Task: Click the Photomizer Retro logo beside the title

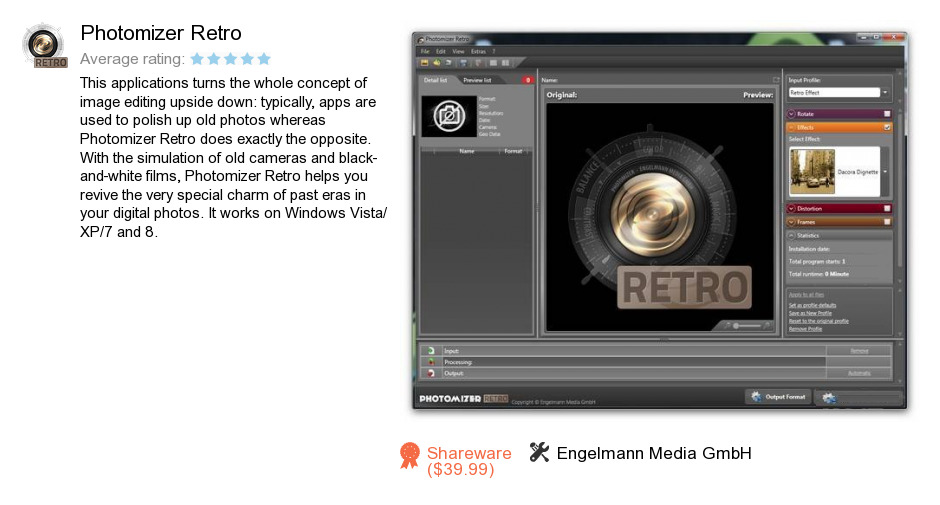Action: pos(44,46)
